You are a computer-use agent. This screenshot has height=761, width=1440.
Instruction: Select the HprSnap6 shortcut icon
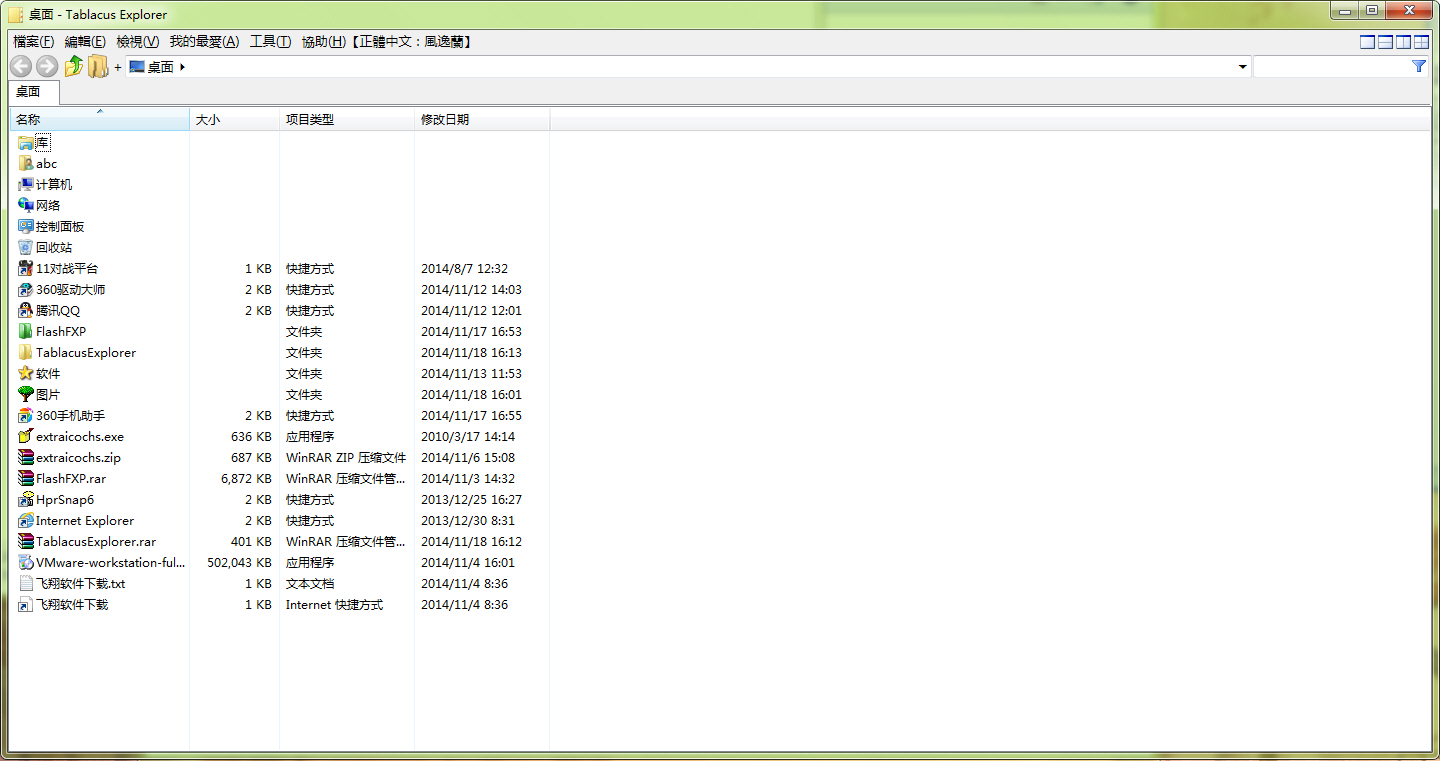[26, 499]
